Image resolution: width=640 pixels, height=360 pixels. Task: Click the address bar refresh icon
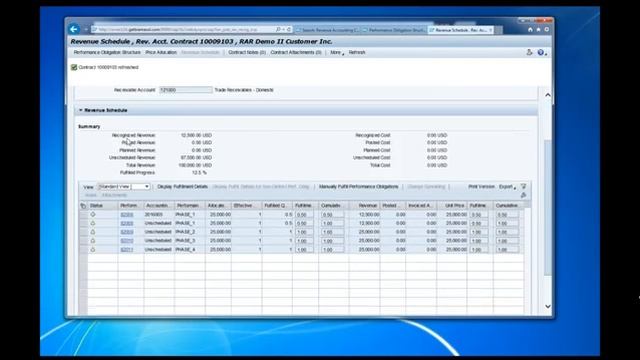coord(289,29)
